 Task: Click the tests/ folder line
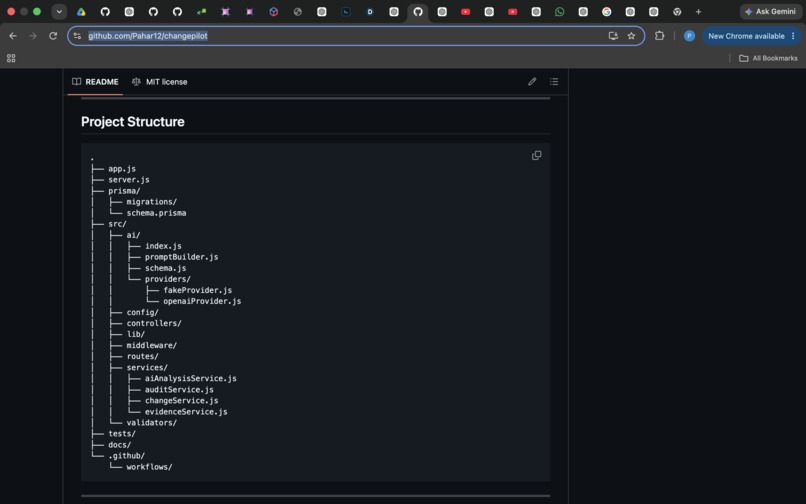click(122, 434)
